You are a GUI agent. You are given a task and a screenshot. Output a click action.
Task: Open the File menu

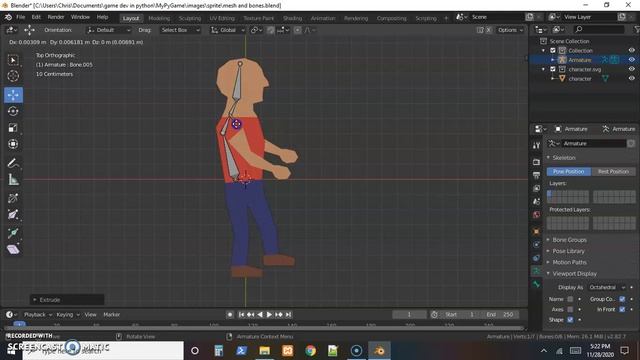pyautogui.click(x=20, y=17)
